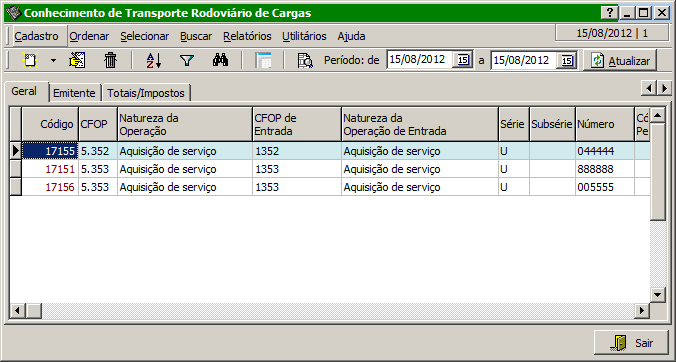This screenshot has height=362, width=676.
Task: Open the Ordenar menu
Action: (89, 36)
